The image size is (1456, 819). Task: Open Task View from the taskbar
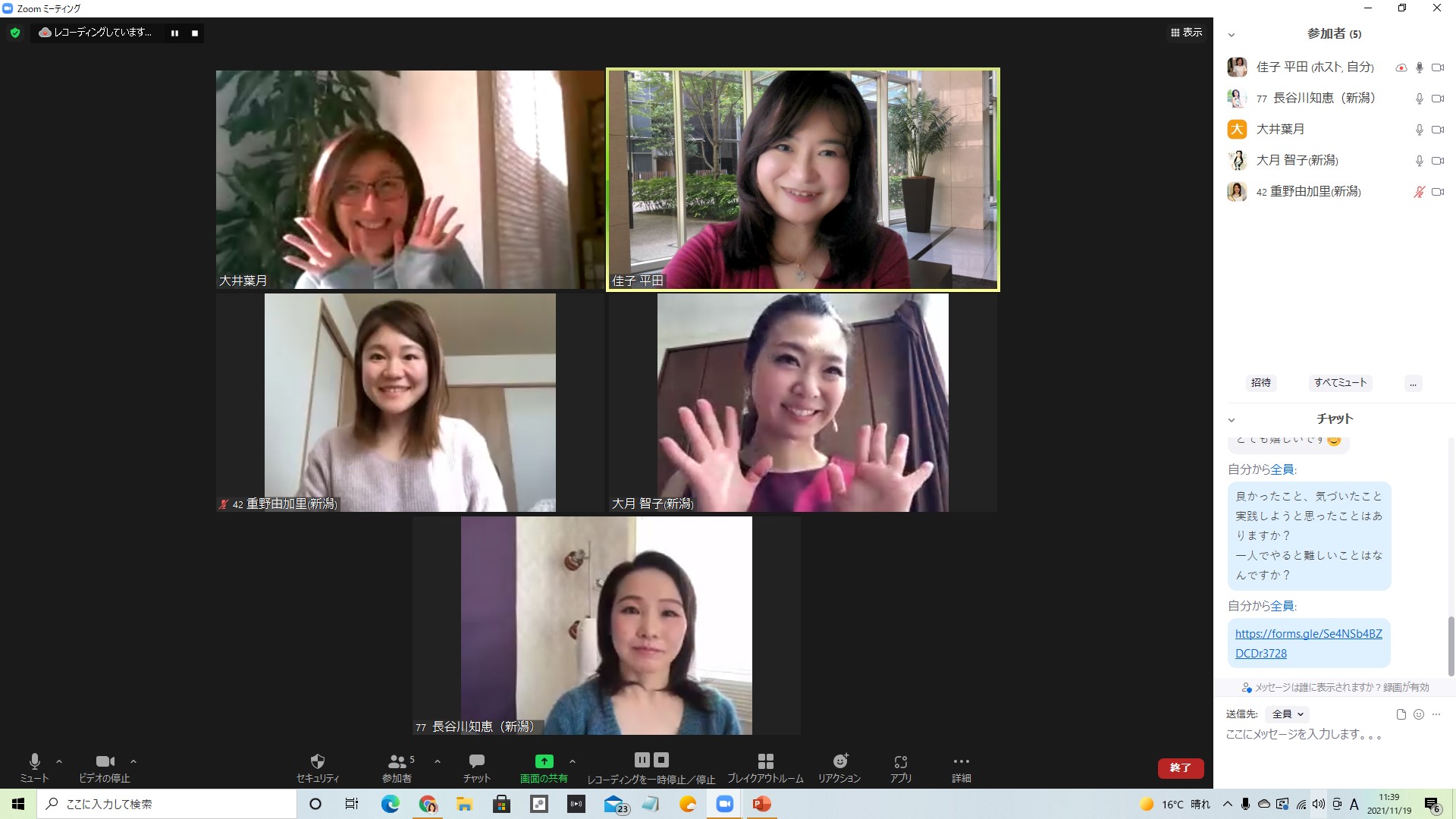pyautogui.click(x=352, y=804)
